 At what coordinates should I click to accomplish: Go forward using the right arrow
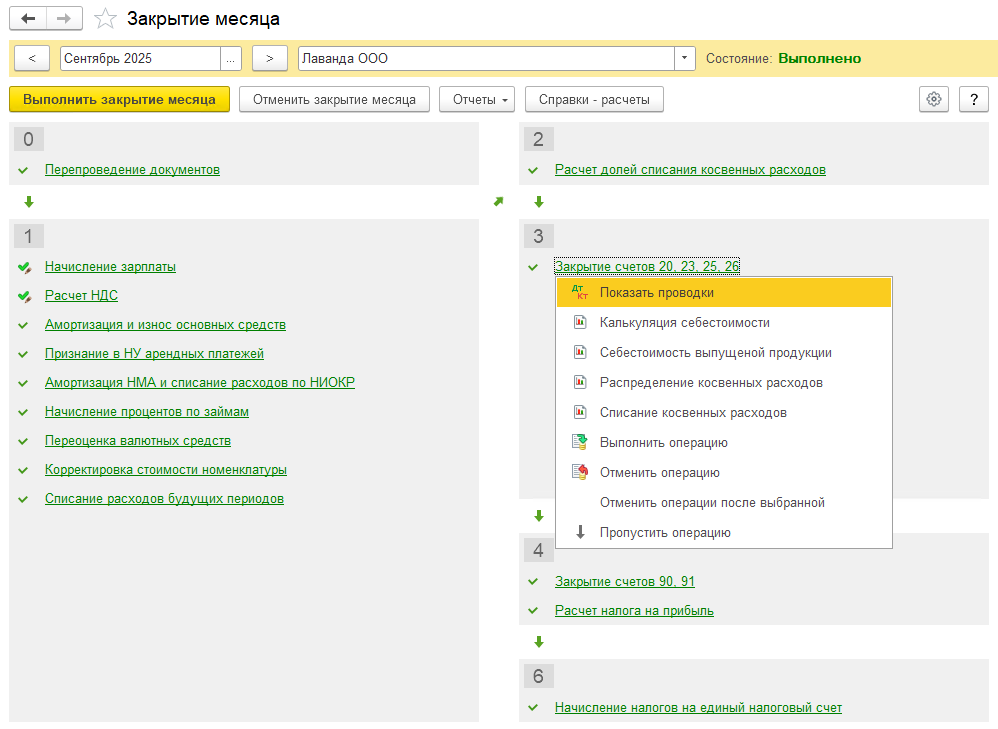point(64,19)
